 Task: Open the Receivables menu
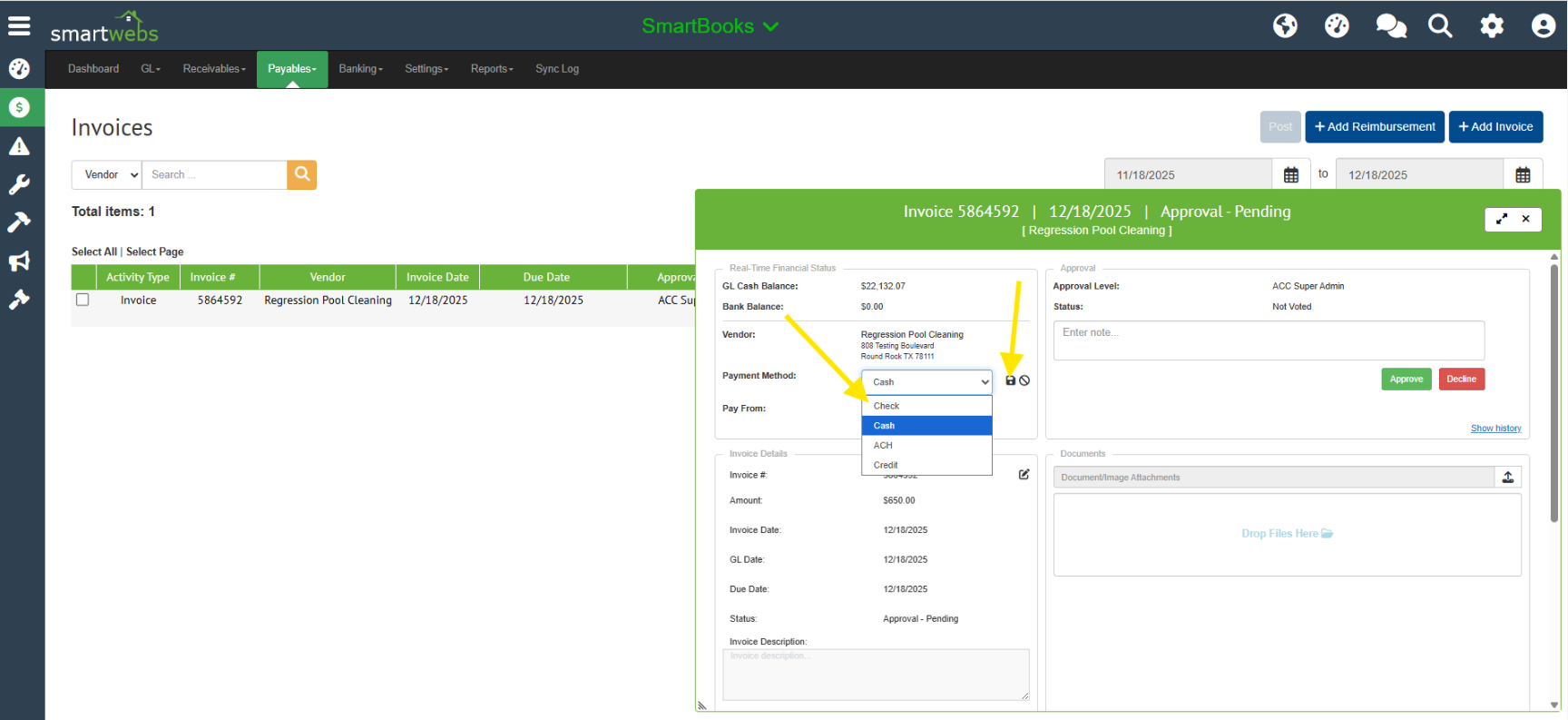[x=213, y=69]
